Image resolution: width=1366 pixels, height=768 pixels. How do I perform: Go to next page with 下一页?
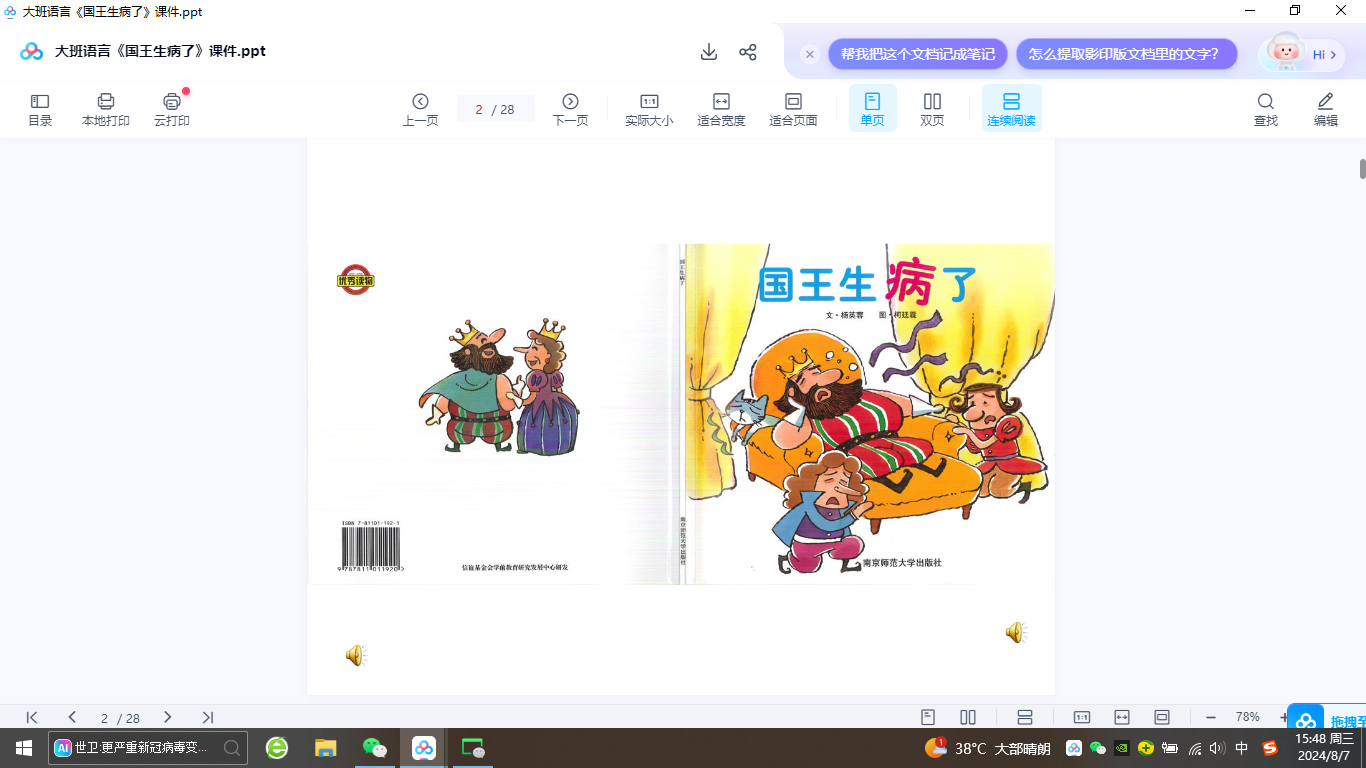570,110
